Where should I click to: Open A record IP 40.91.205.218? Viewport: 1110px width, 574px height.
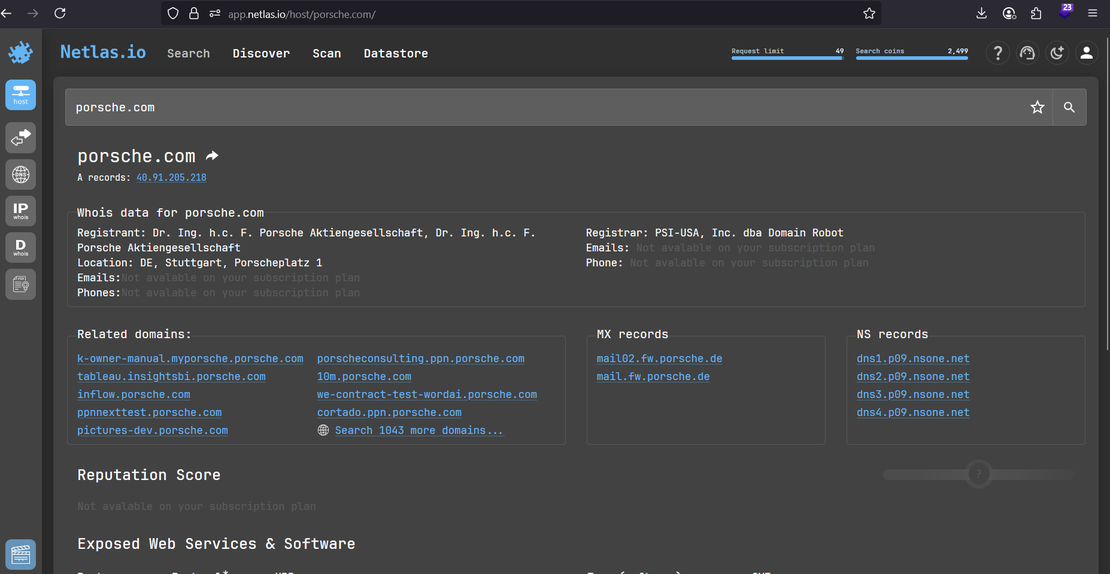(x=171, y=178)
